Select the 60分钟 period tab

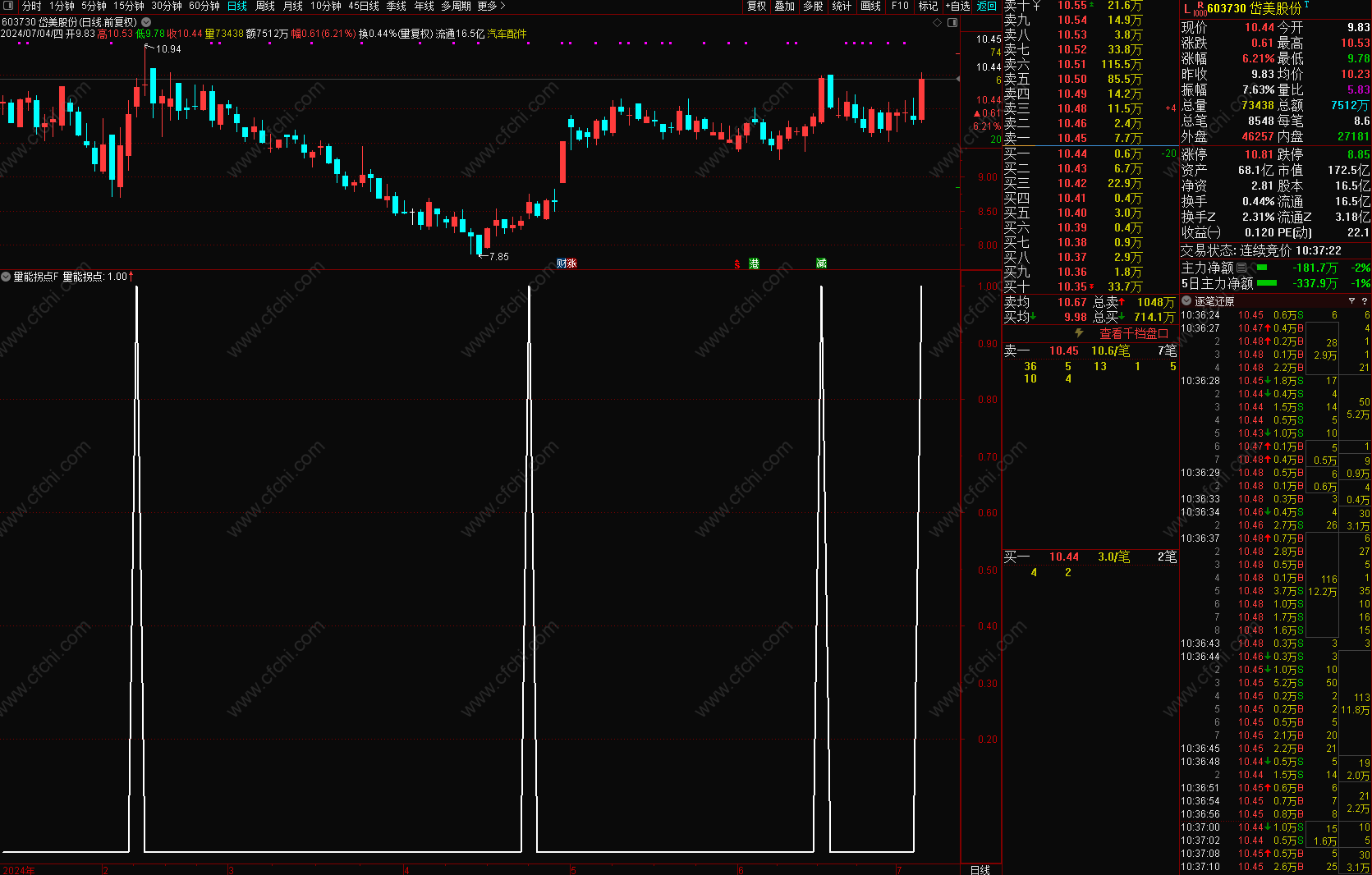point(204,6)
